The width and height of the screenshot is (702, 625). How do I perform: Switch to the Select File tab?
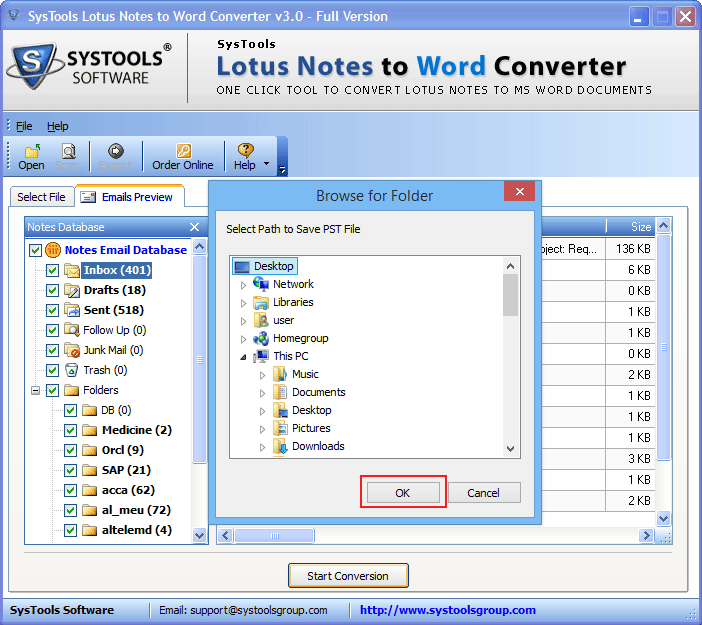coord(41,197)
